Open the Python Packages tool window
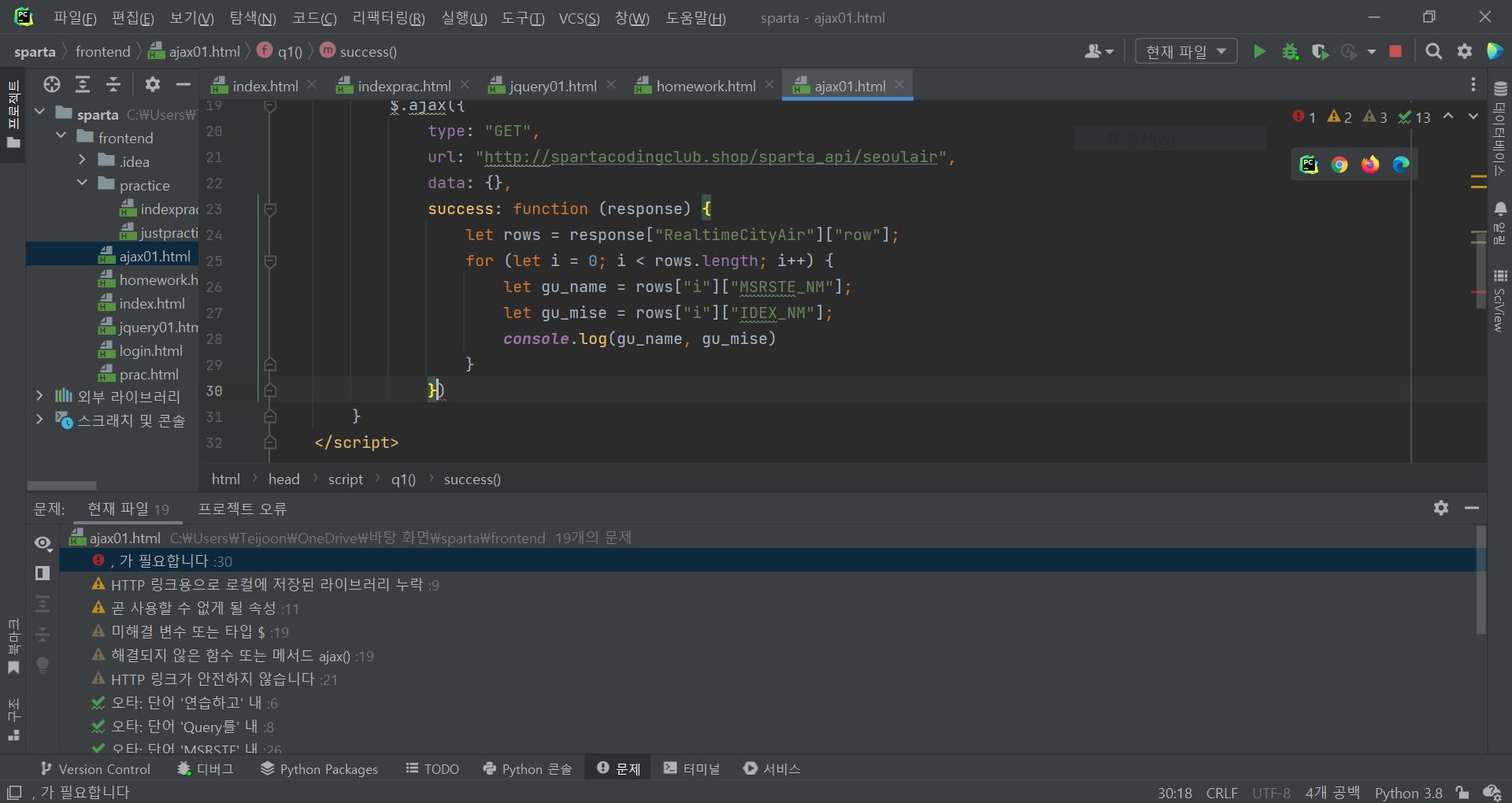1512x803 pixels. 319,769
